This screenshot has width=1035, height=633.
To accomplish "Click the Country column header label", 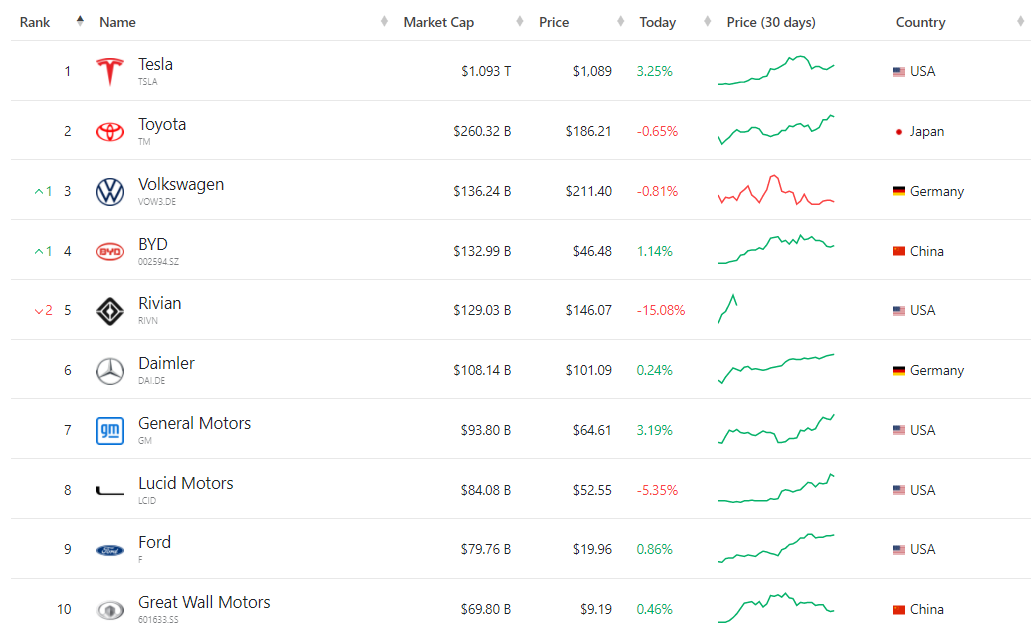I will click(x=920, y=22).
